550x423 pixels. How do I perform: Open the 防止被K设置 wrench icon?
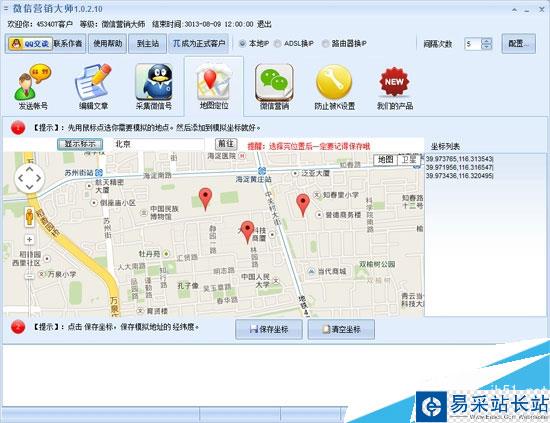tap(334, 87)
